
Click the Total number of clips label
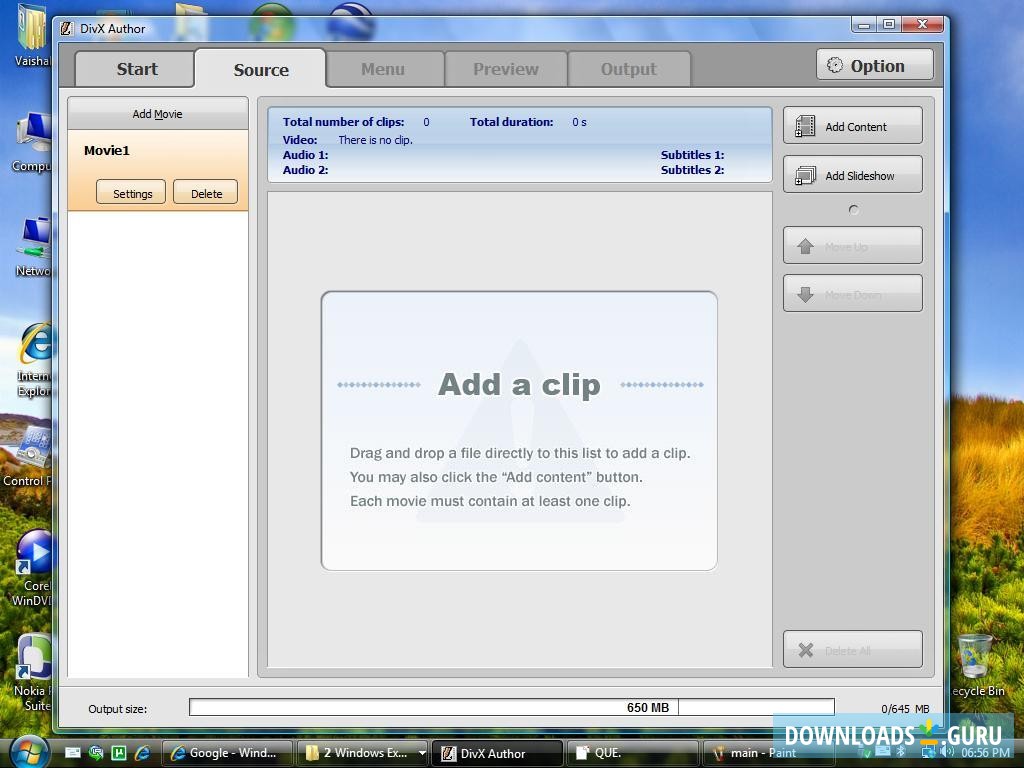(x=344, y=122)
